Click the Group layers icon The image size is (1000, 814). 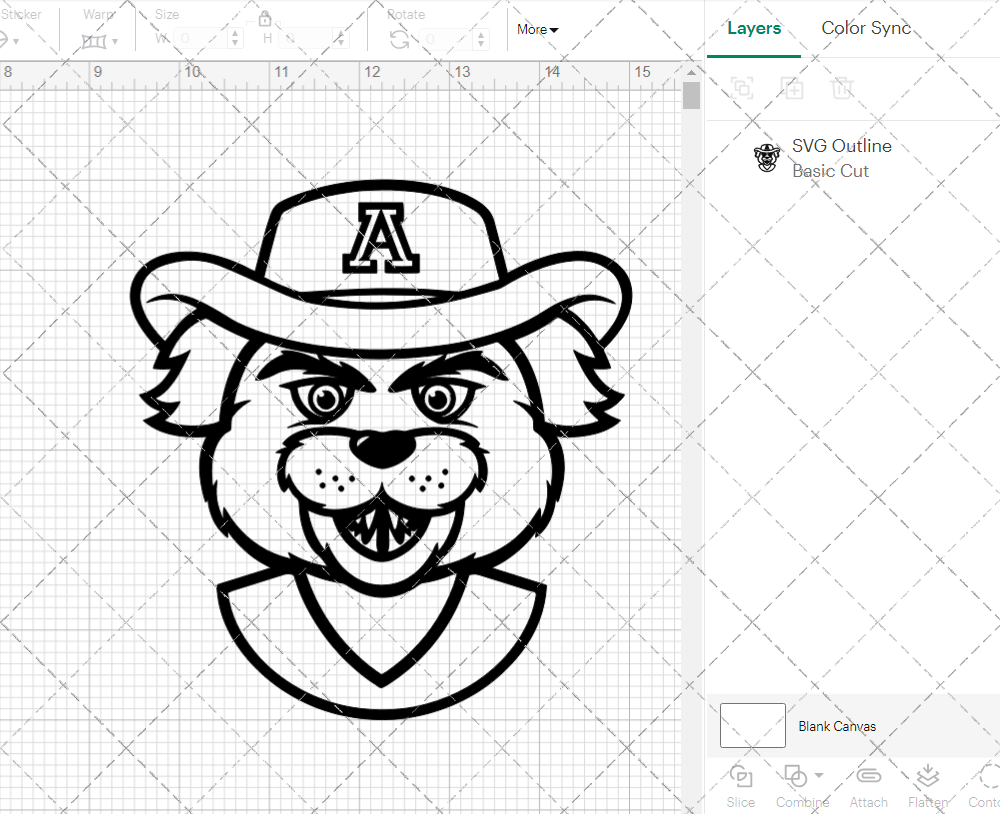(x=742, y=88)
